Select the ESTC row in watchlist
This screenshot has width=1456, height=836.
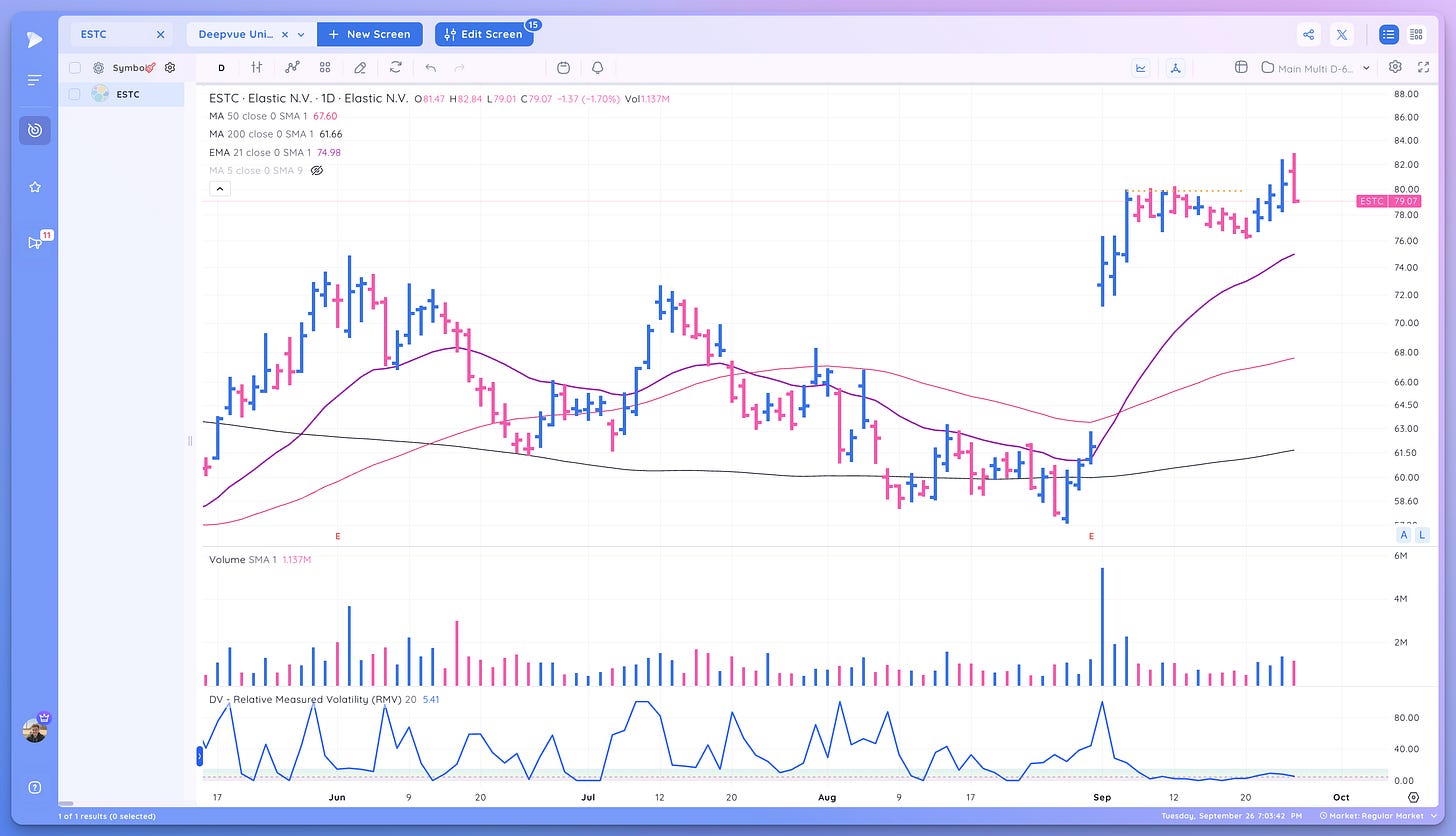121,94
